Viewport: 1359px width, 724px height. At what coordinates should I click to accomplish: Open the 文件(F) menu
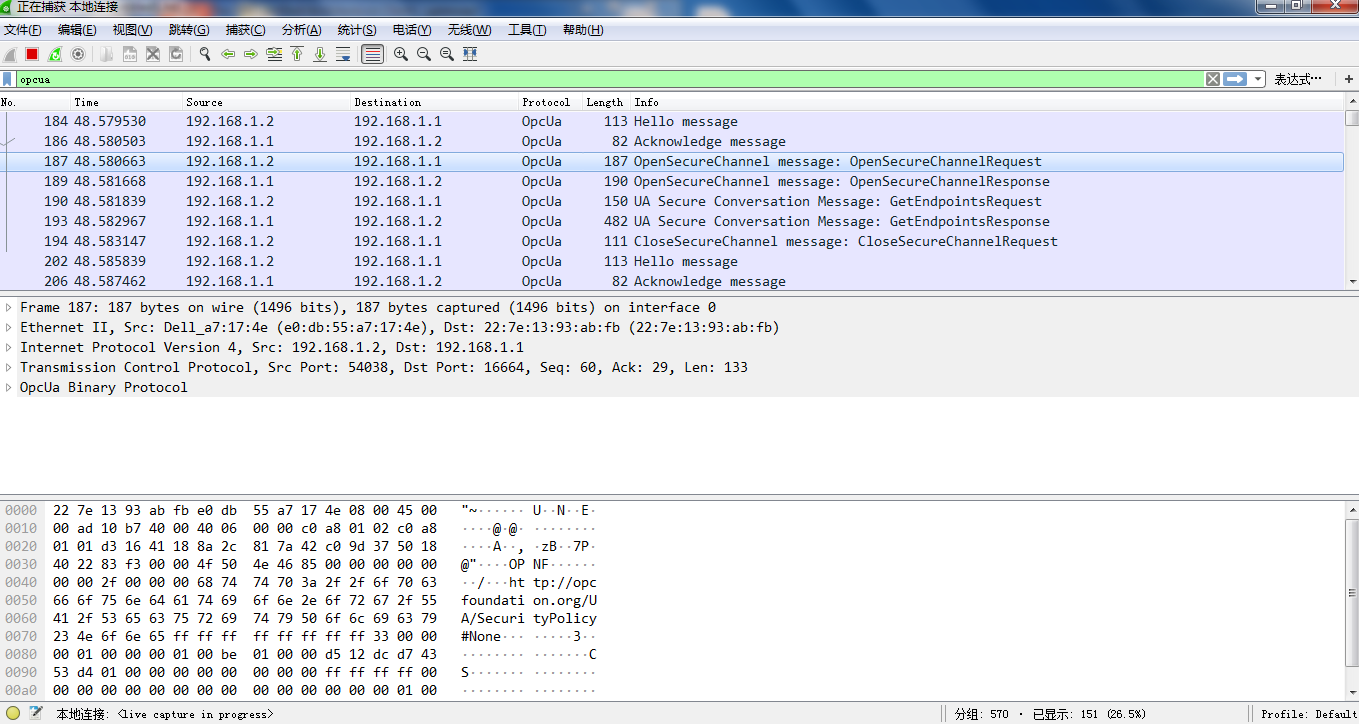23,30
